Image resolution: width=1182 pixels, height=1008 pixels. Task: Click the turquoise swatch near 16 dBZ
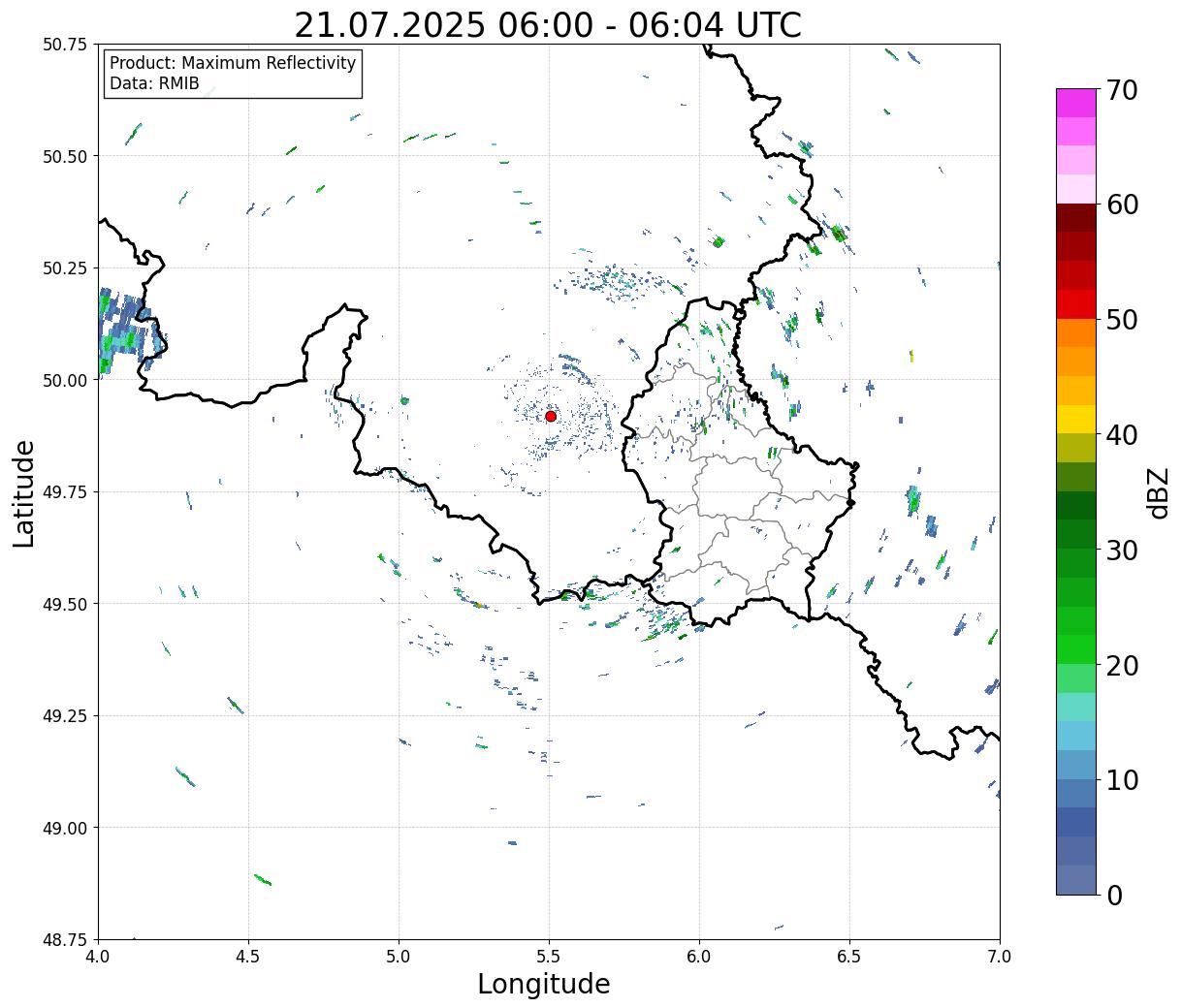[1076, 708]
